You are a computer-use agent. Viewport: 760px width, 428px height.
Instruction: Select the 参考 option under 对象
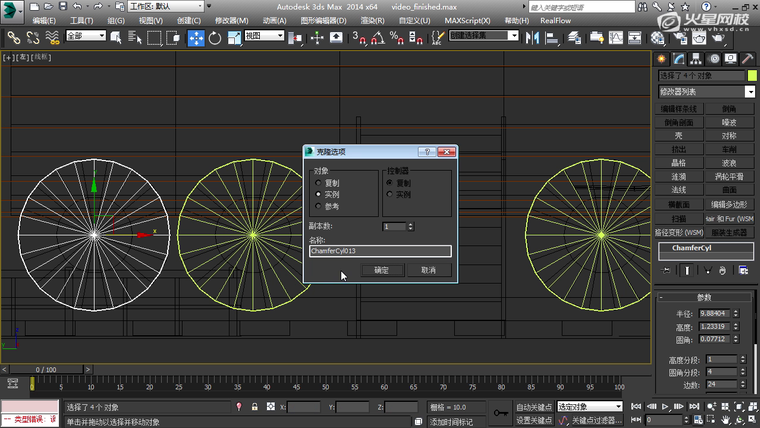click(x=319, y=206)
